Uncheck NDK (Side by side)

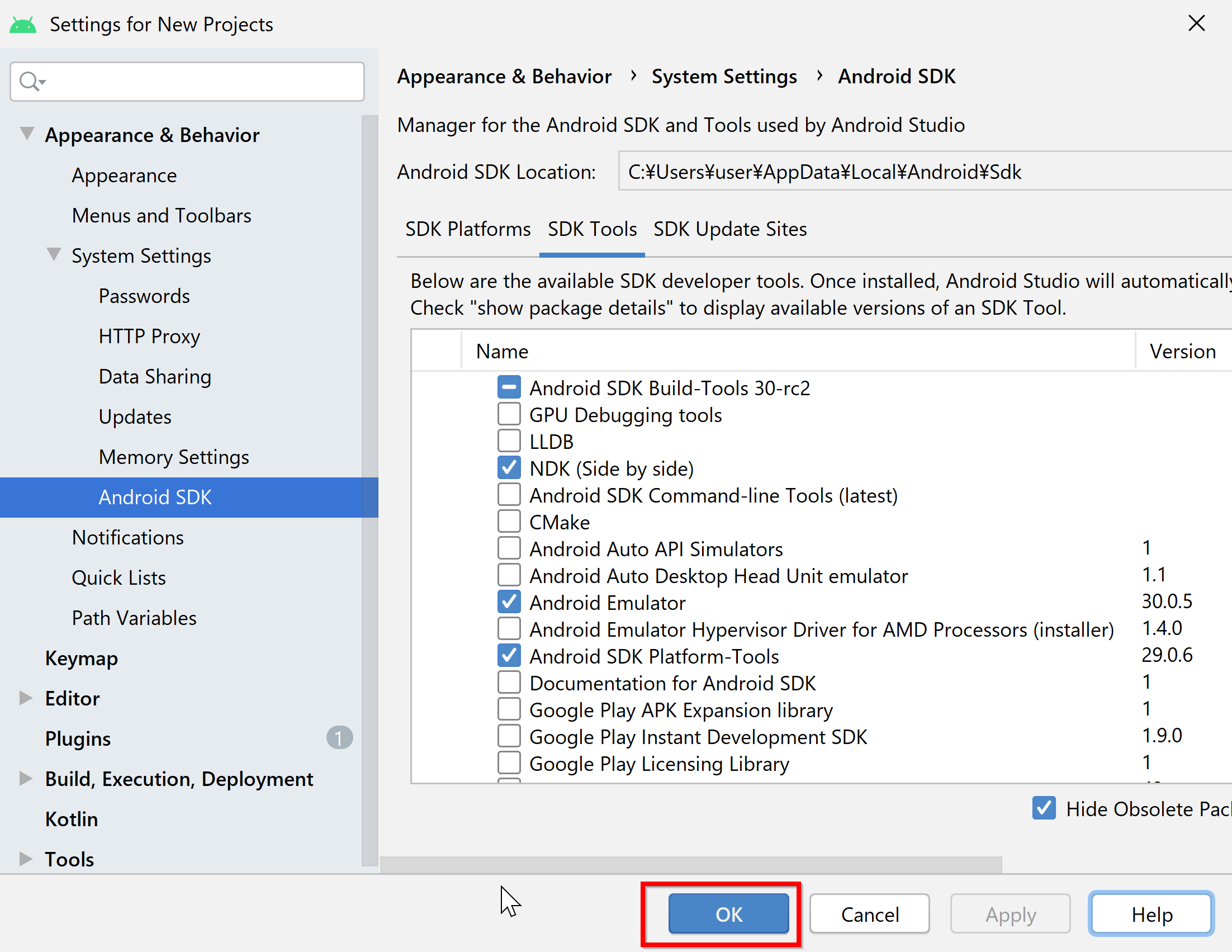(509, 467)
